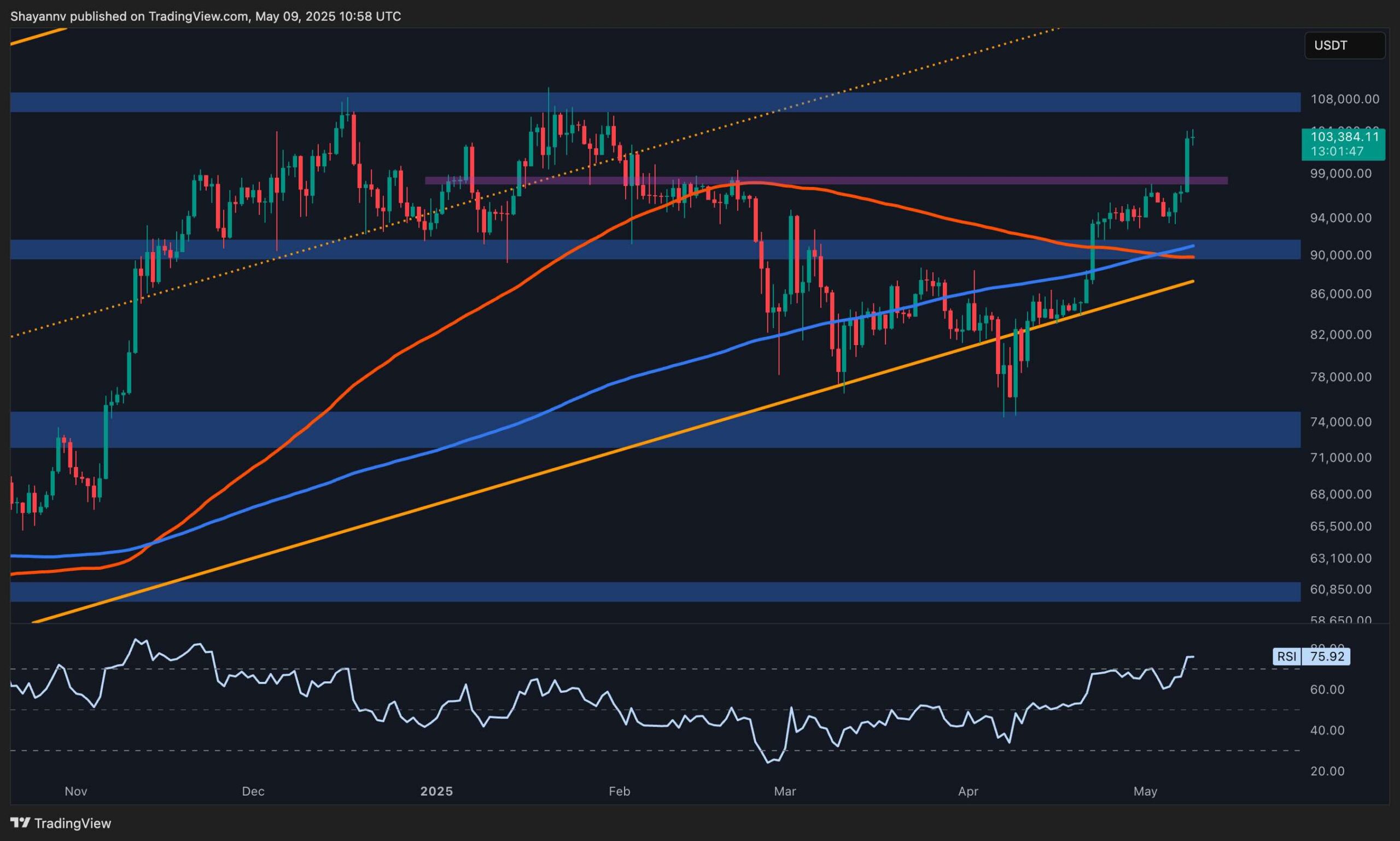Select the RSI 75.92 value label

coord(1312,657)
